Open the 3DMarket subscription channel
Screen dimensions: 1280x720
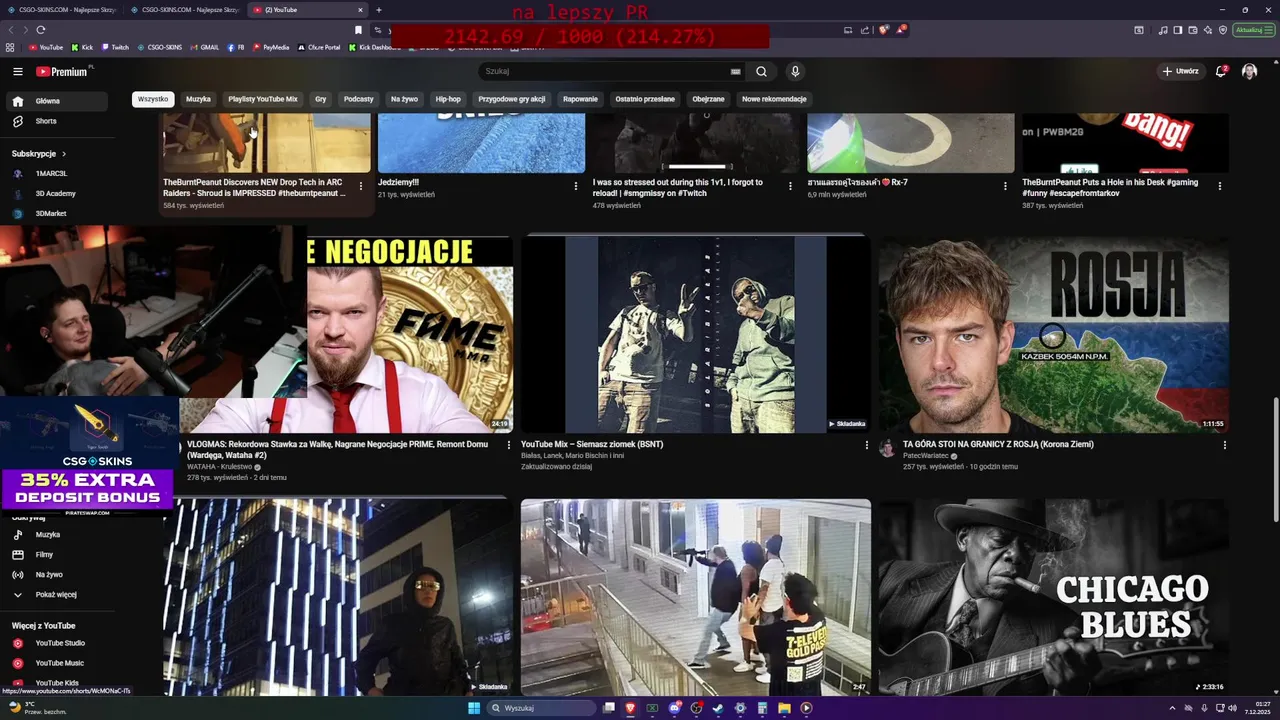(56, 213)
